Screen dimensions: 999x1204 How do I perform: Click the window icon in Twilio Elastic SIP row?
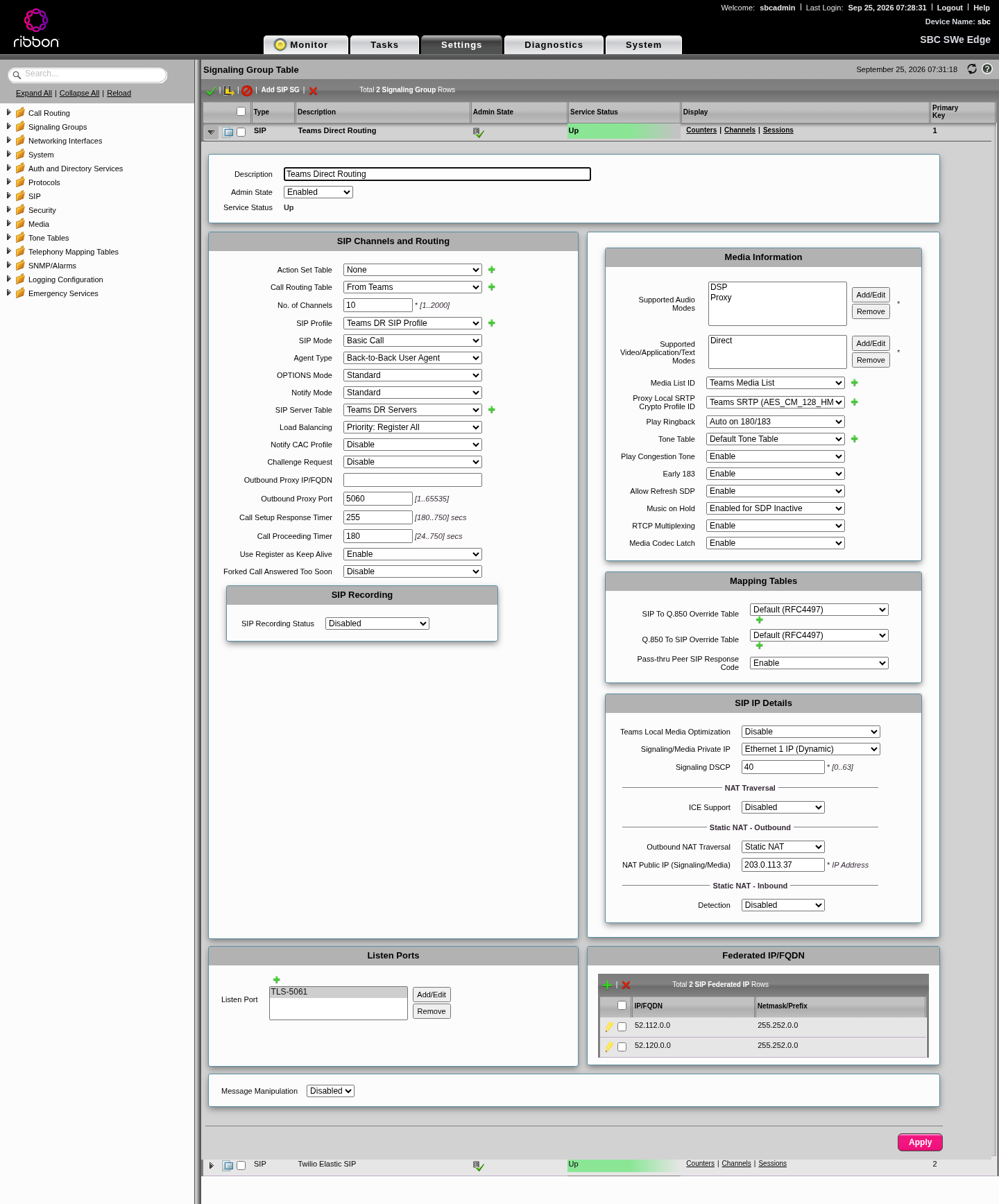click(x=228, y=1165)
